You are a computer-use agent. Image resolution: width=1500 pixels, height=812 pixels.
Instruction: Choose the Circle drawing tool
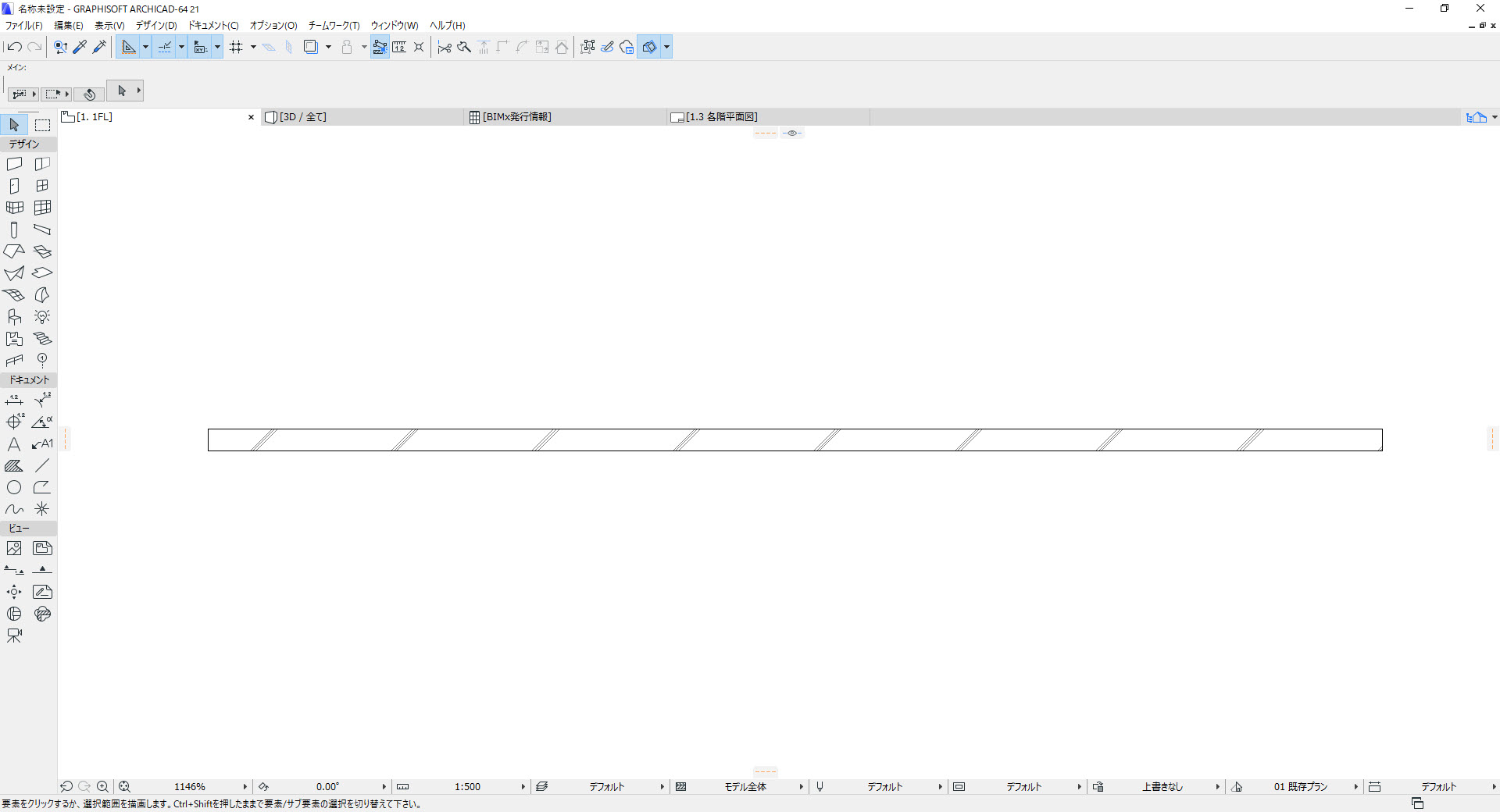tap(14, 488)
